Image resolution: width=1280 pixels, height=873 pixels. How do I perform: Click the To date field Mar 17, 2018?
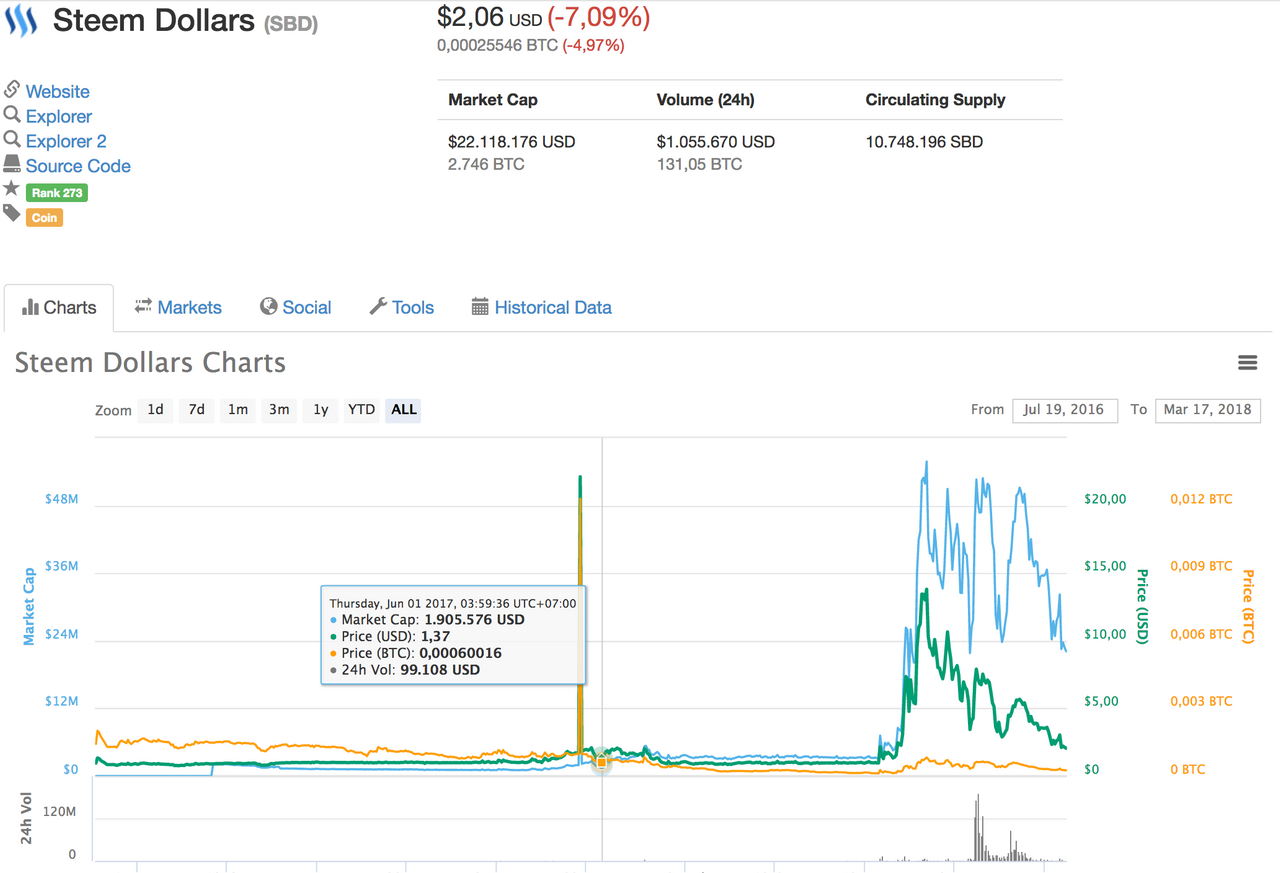point(1208,410)
